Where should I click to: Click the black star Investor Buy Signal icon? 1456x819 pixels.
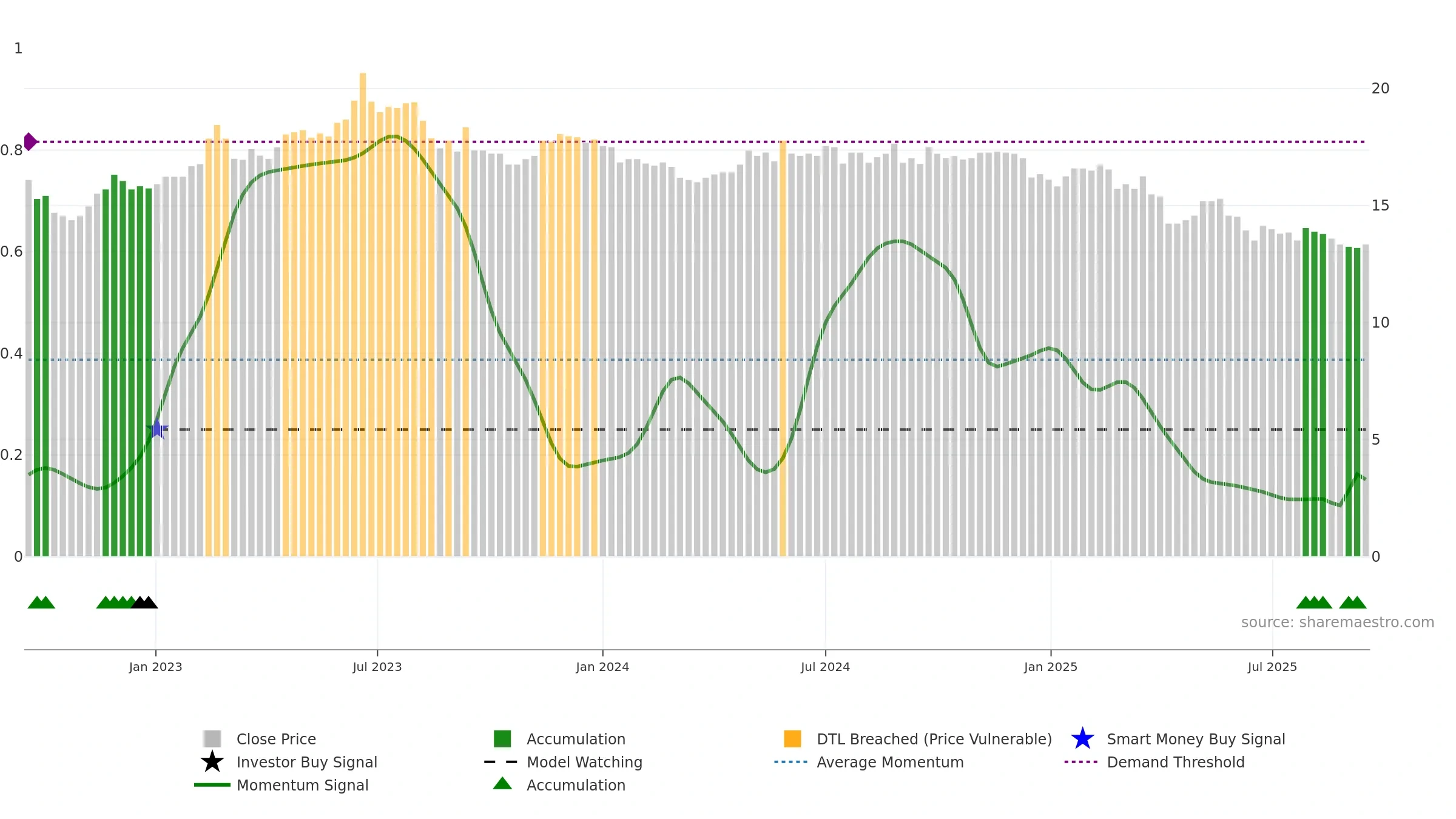point(212,761)
